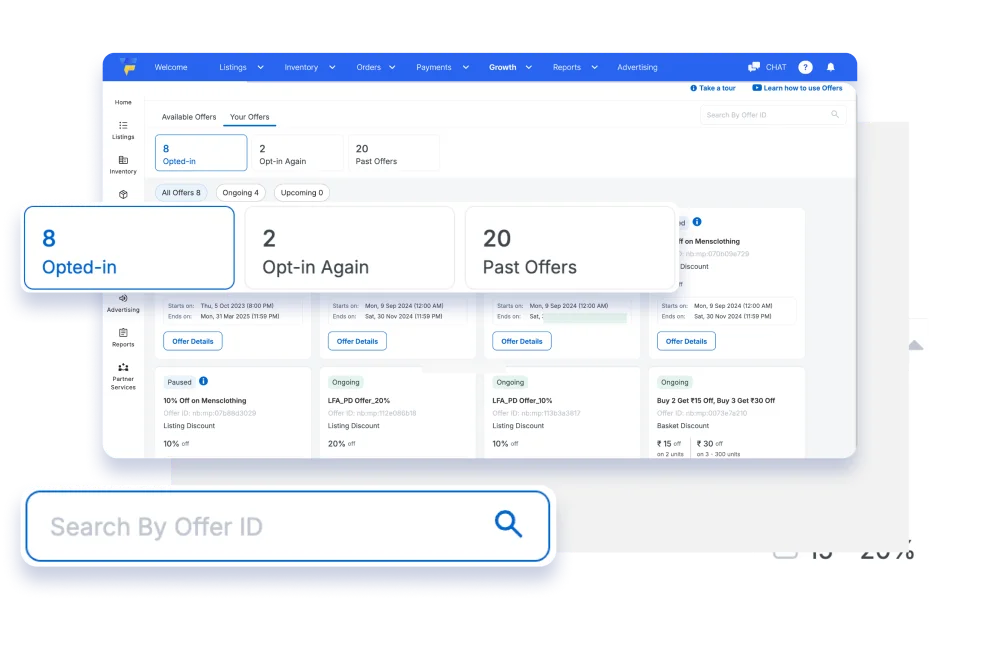
Task: Enable the Upcoming 0 filter chip
Action: click(301, 192)
